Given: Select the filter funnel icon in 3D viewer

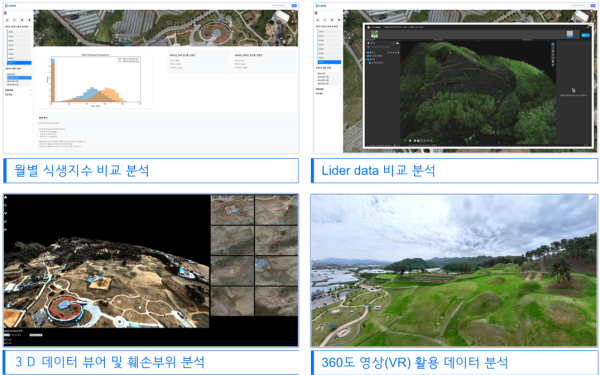Looking at the screenshot, I should (5, 213).
